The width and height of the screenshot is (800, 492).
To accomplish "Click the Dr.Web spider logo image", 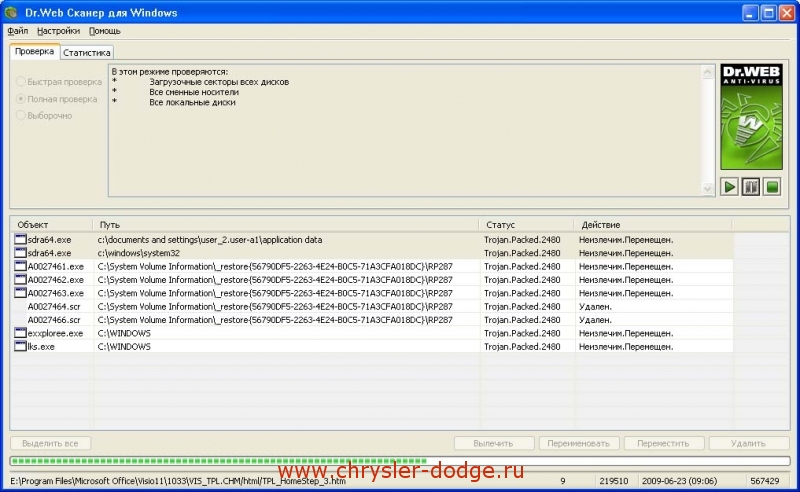I will [751, 117].
